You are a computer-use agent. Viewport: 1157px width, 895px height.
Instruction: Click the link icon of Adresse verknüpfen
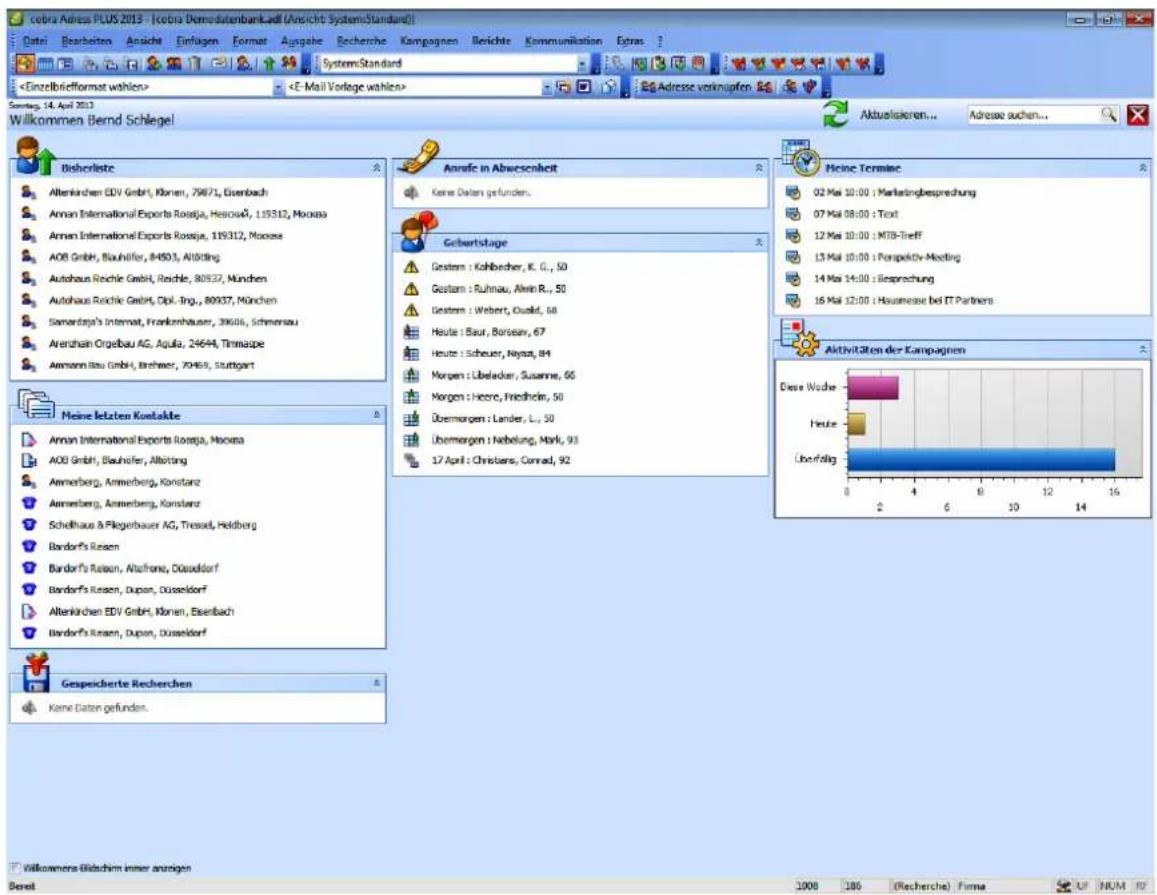[x=648, y=87]
